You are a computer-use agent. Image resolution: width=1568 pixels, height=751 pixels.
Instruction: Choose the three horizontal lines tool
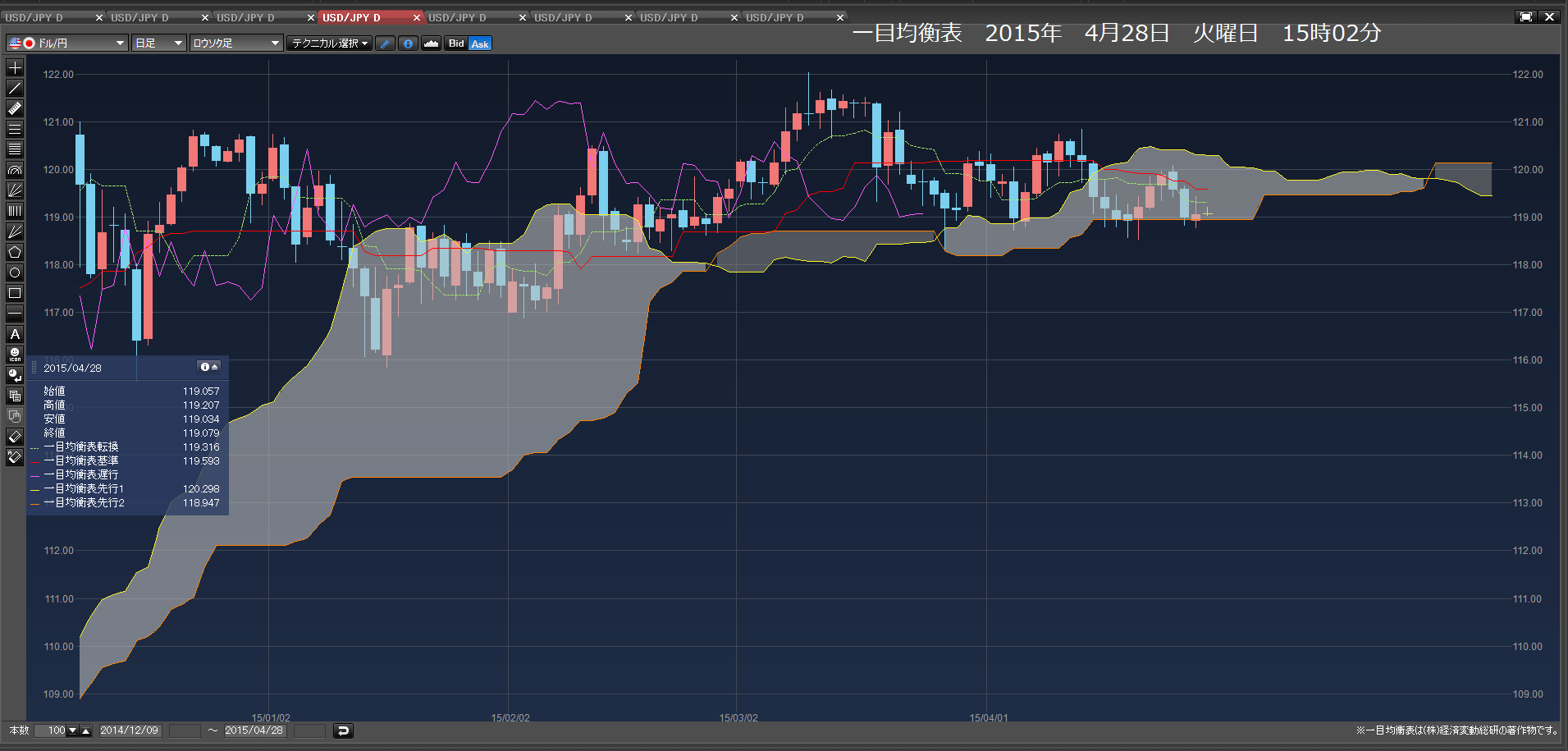(15, 129)
